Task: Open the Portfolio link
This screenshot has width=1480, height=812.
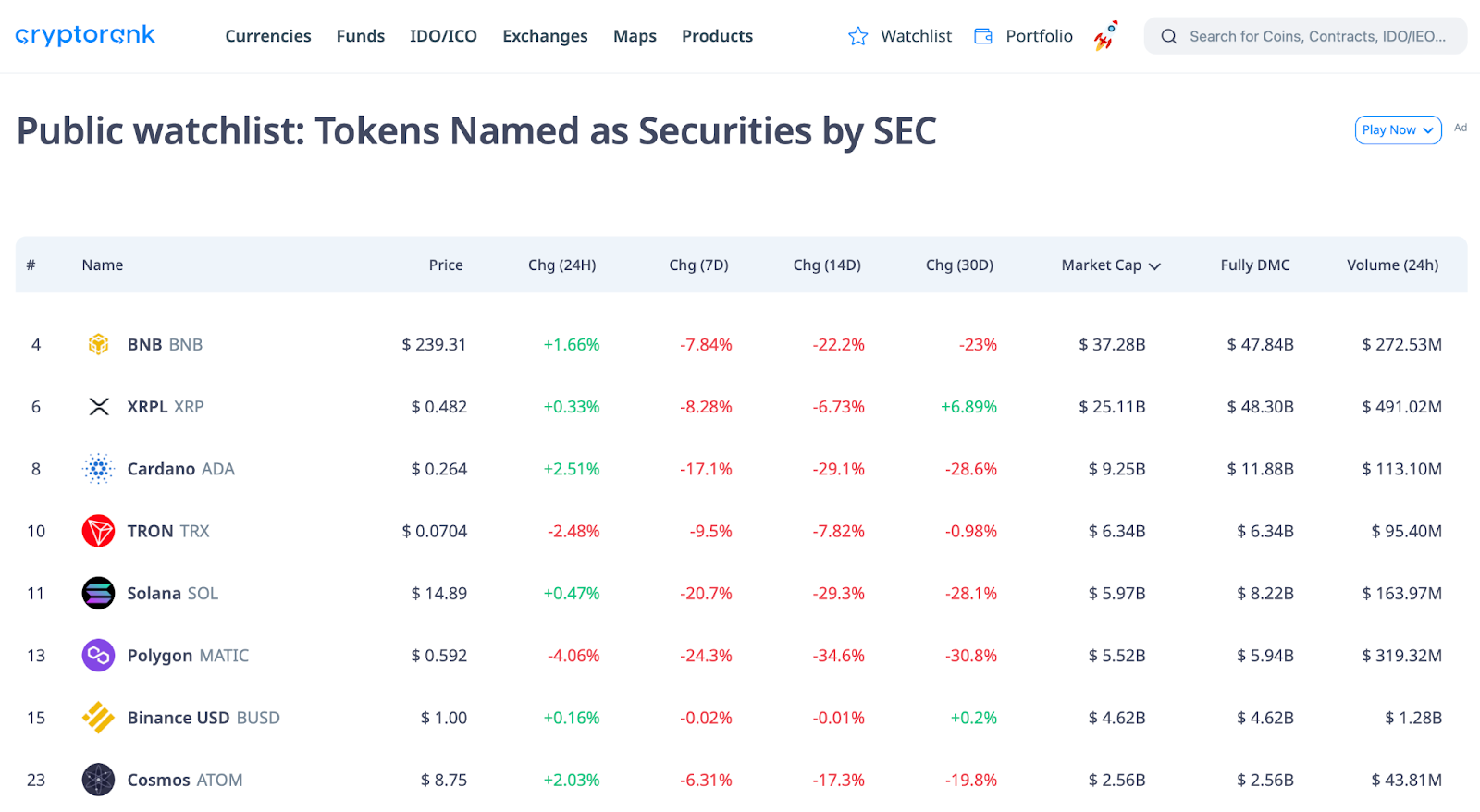Action: click(1038, 36)
